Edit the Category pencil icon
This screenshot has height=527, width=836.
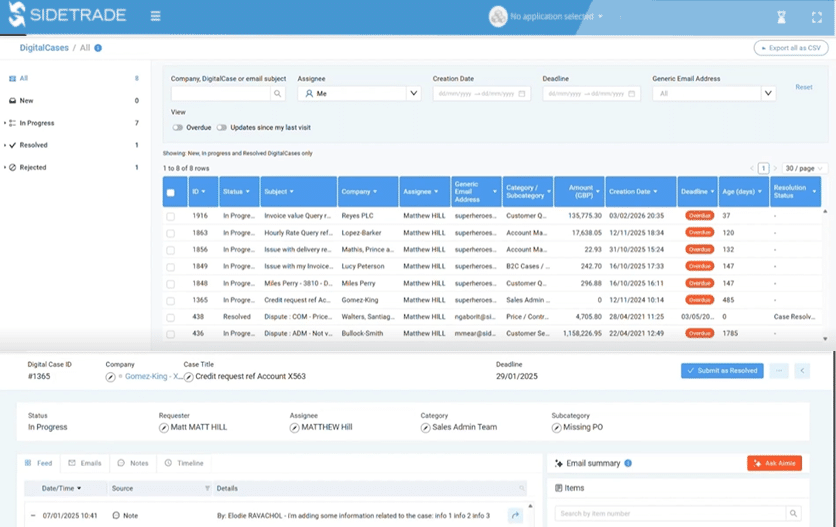(425, 428)
